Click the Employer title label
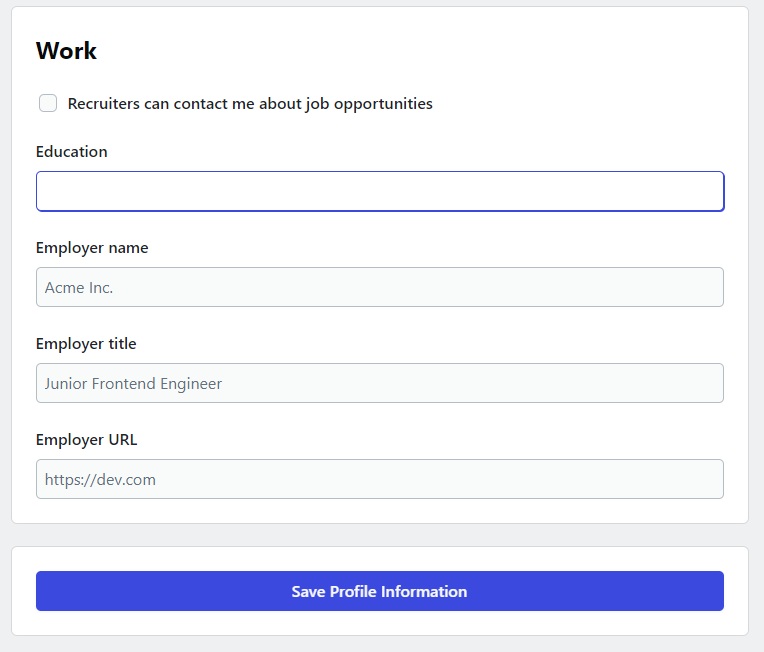The image size is (764, 652). tap(86, 344)
